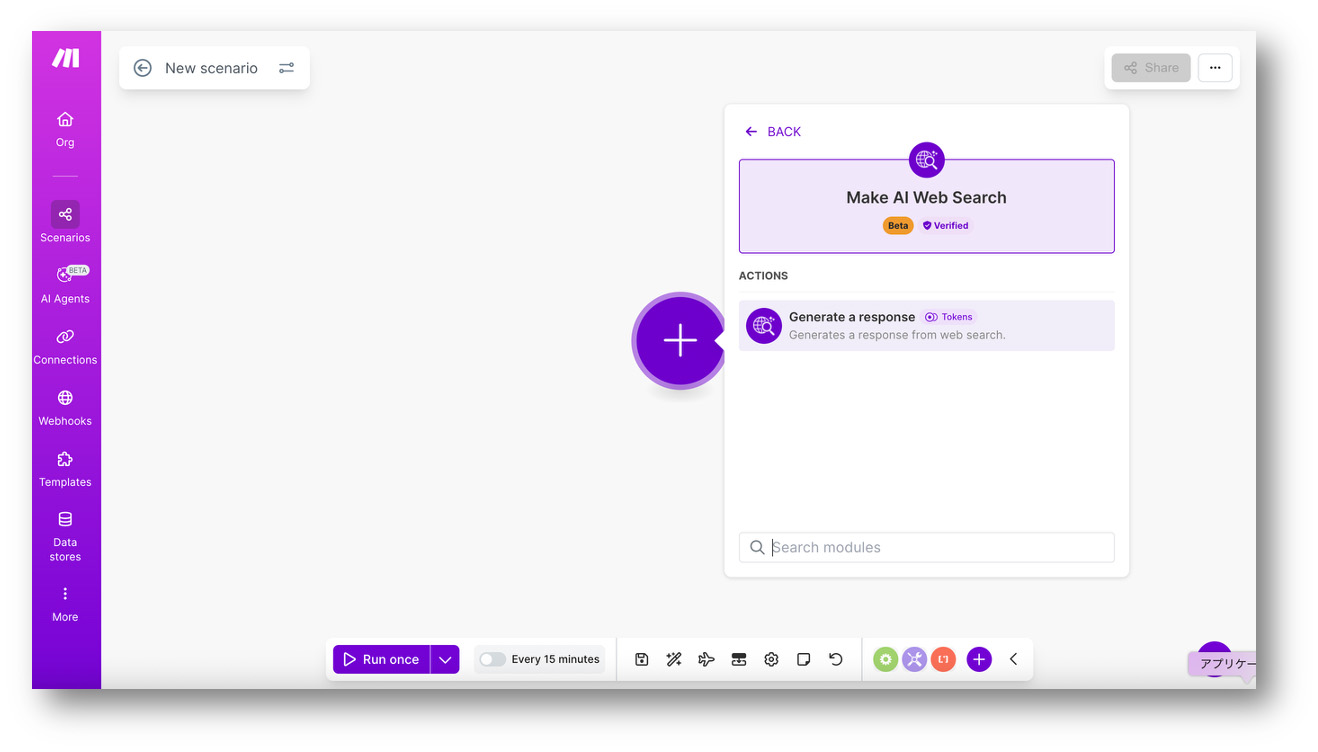This screenshot has height=752, width=1318.
Task: Select the Generate a response action
Action: tap(926, 326)
